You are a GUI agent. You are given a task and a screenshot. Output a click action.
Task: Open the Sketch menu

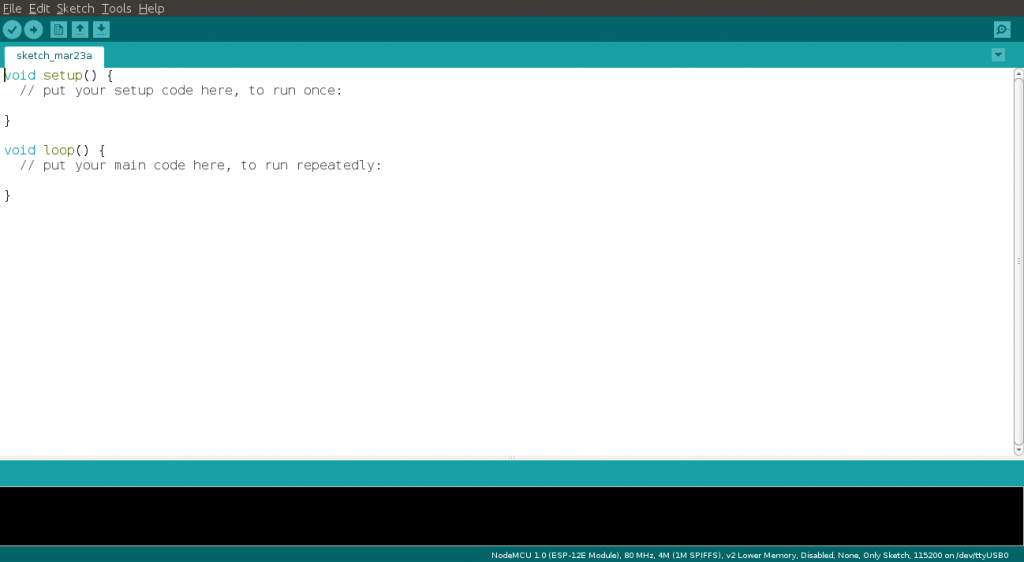75,8
